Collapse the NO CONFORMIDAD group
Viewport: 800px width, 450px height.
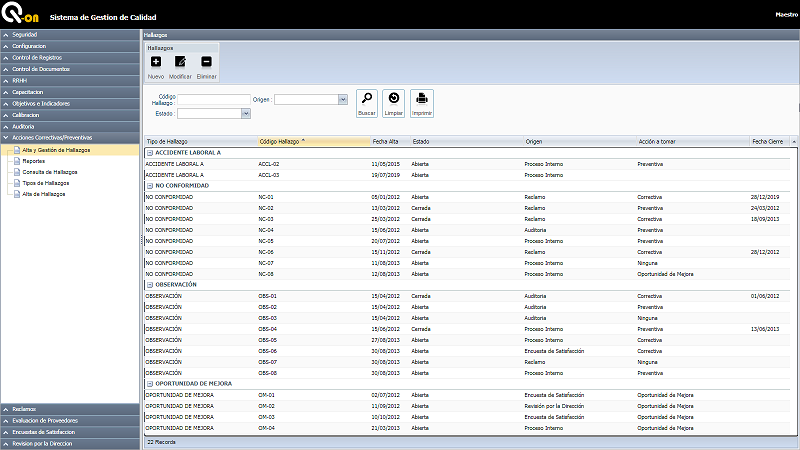[x=148, y=185]
